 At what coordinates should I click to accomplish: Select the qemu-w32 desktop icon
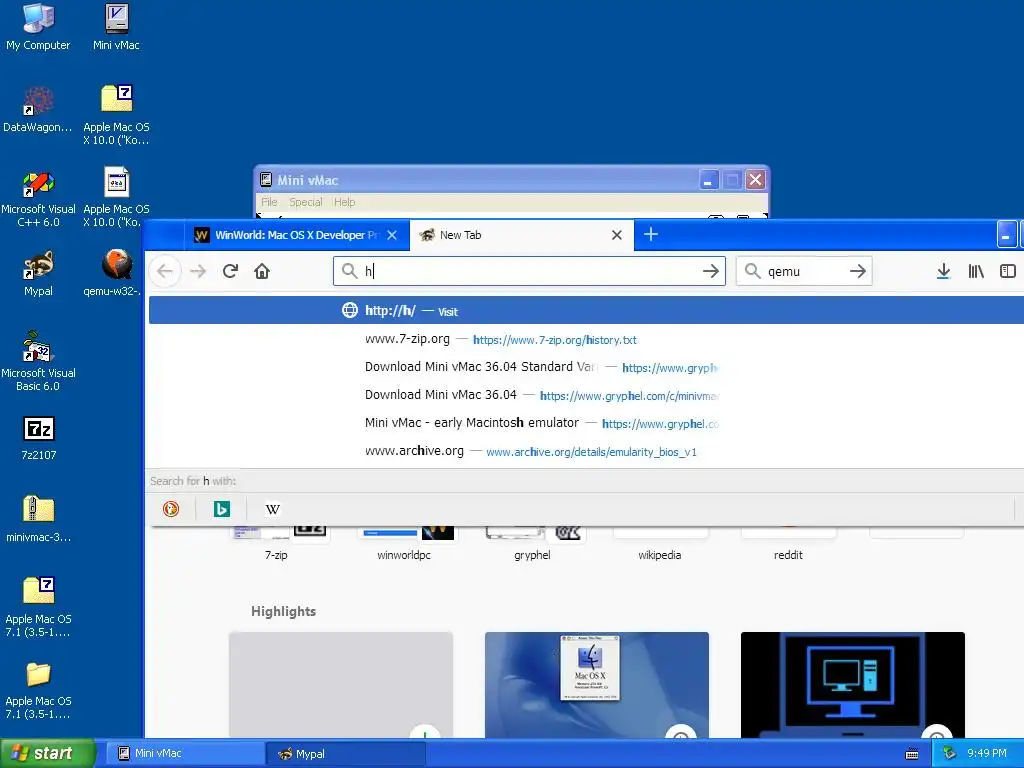(x=116, y=274)
